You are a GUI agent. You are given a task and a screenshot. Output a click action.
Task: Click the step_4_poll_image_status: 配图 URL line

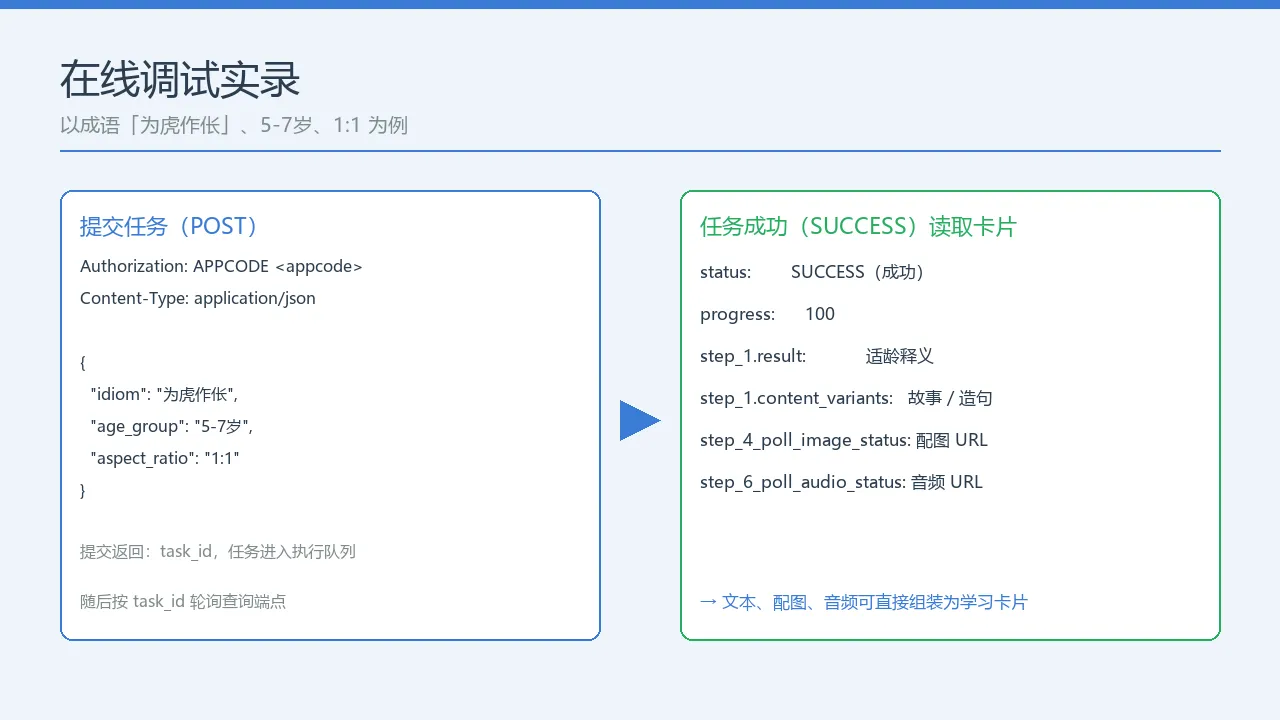844,440
